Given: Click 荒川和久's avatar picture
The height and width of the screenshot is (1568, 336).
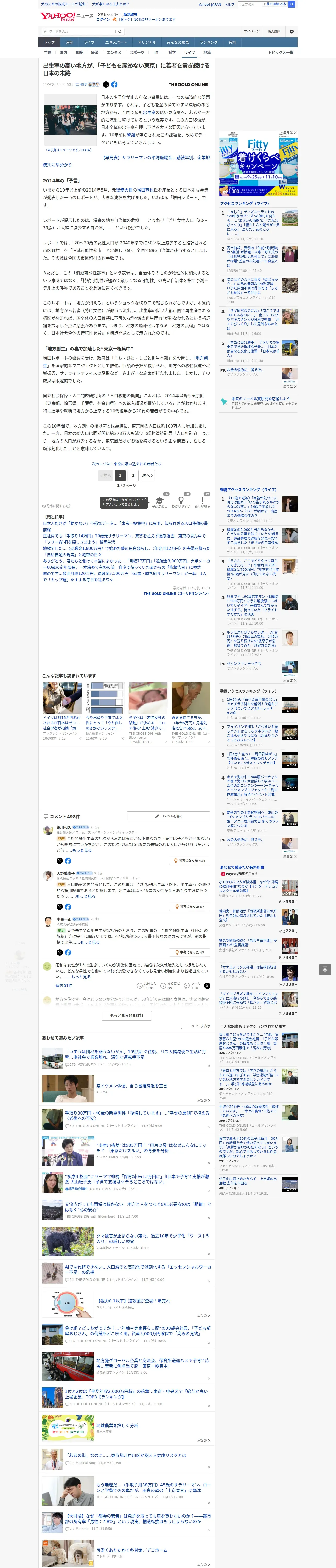Looking at the screenshot, I should click(x=48, y=830).
